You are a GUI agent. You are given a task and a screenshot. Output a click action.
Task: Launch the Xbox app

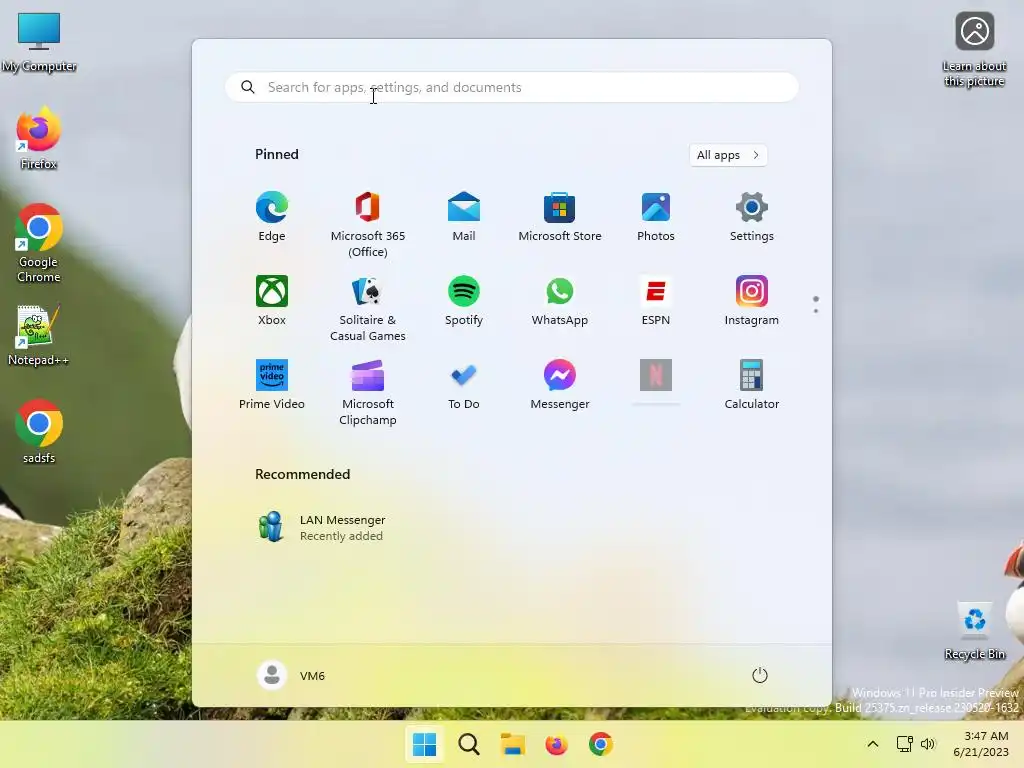point(272,300)
